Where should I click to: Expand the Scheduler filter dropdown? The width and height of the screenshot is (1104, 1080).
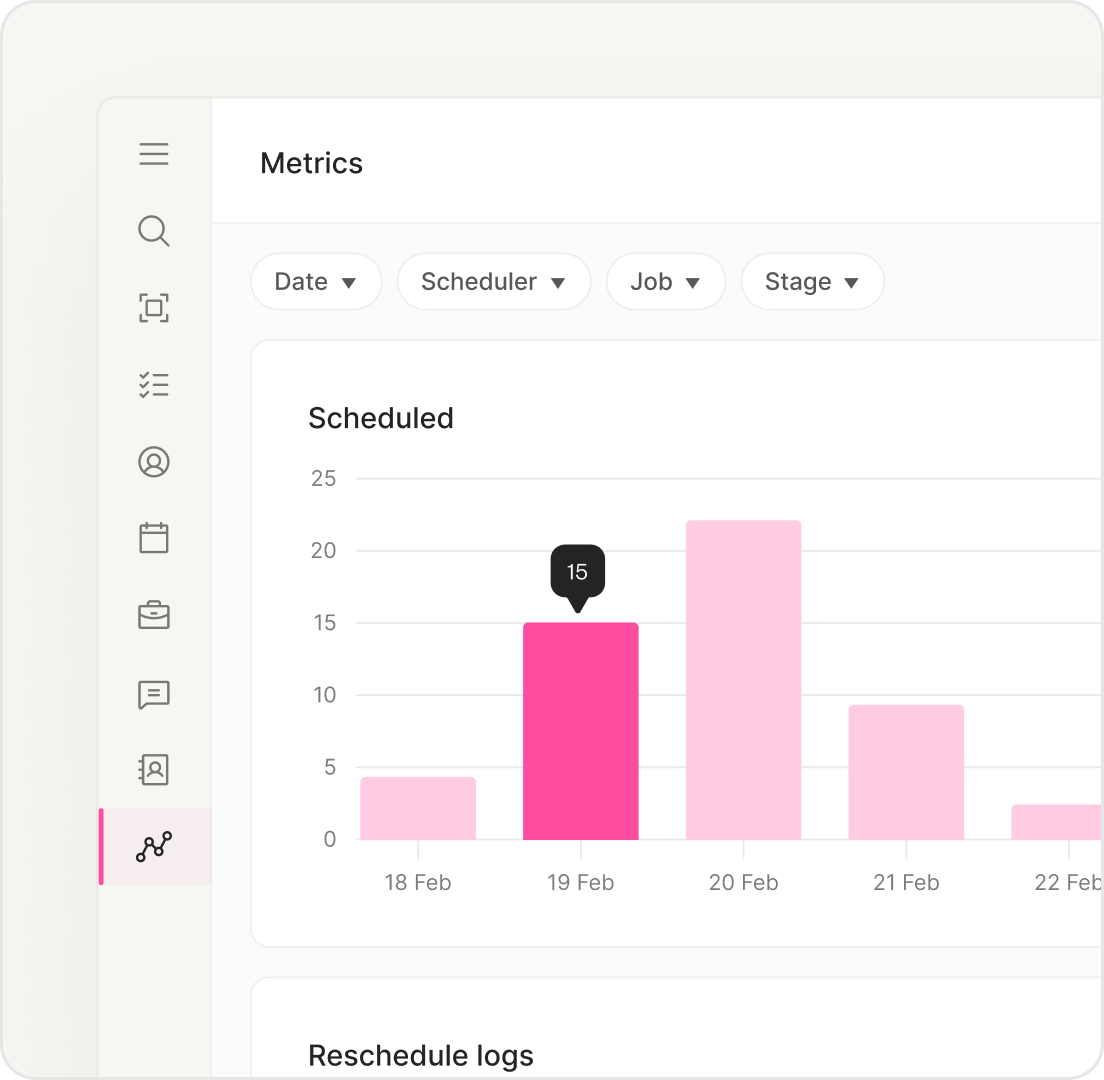pyautogui.click(x=494, y=282)
